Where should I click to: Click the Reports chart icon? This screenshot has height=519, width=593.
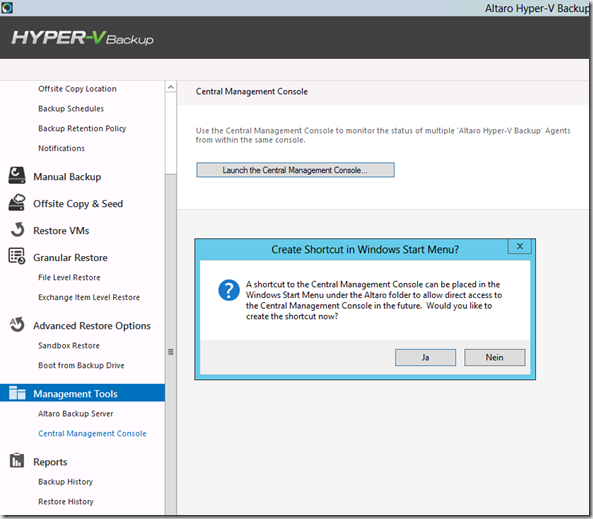[17, 460]
